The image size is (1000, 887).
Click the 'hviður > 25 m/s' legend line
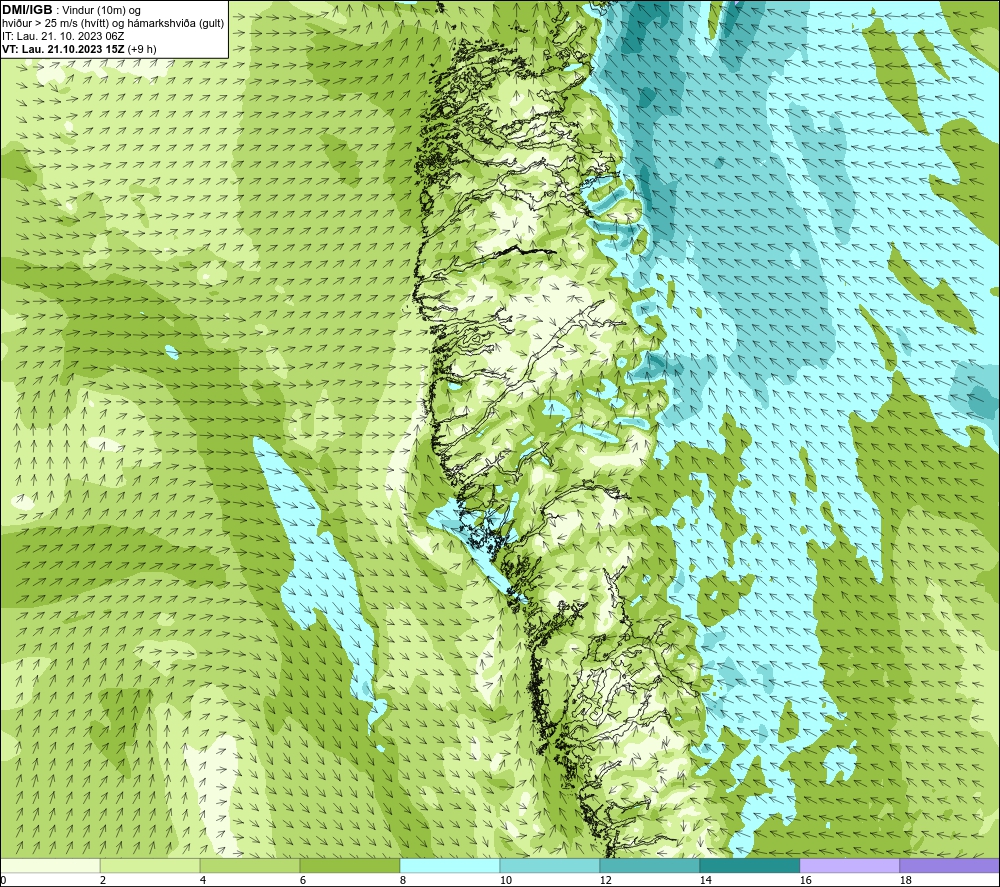click(113, 23)
